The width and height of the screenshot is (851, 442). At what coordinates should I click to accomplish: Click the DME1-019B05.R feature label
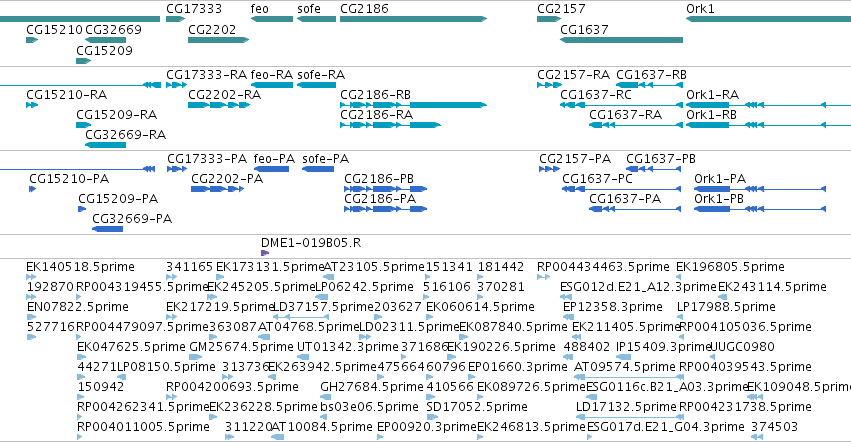[311, 243]
